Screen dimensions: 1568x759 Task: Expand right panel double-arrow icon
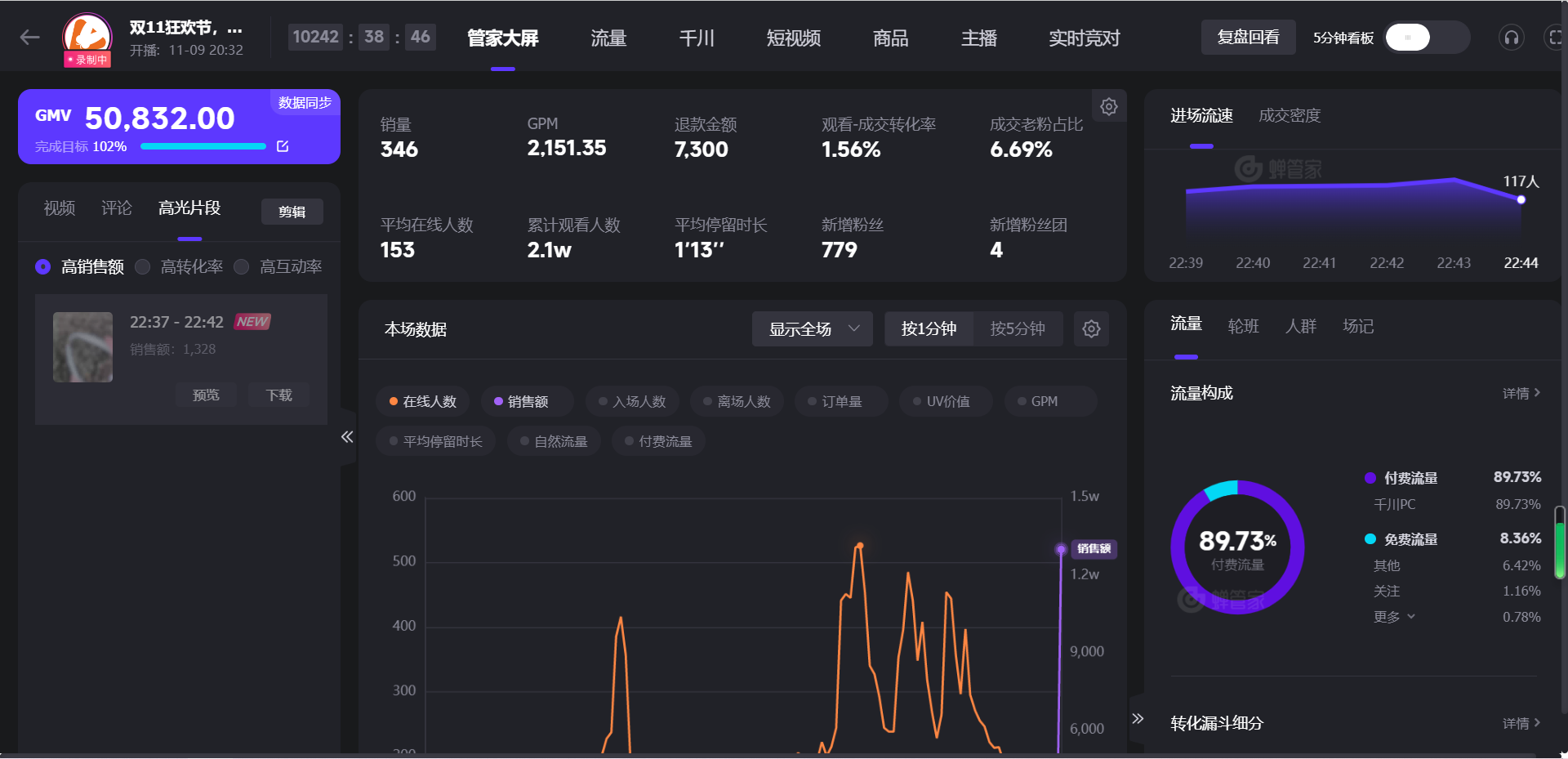[x=1138, y=719]
